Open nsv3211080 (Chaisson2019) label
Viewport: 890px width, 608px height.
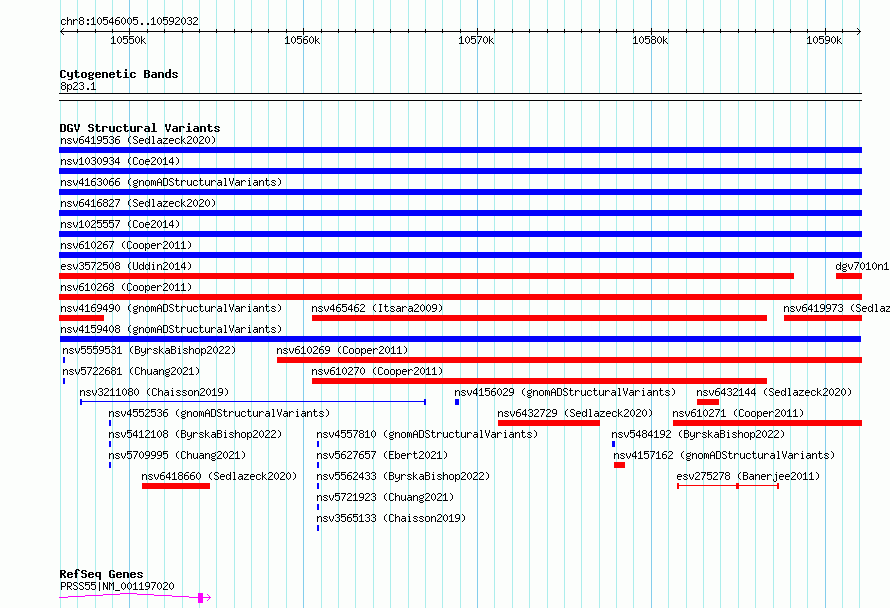154,392
